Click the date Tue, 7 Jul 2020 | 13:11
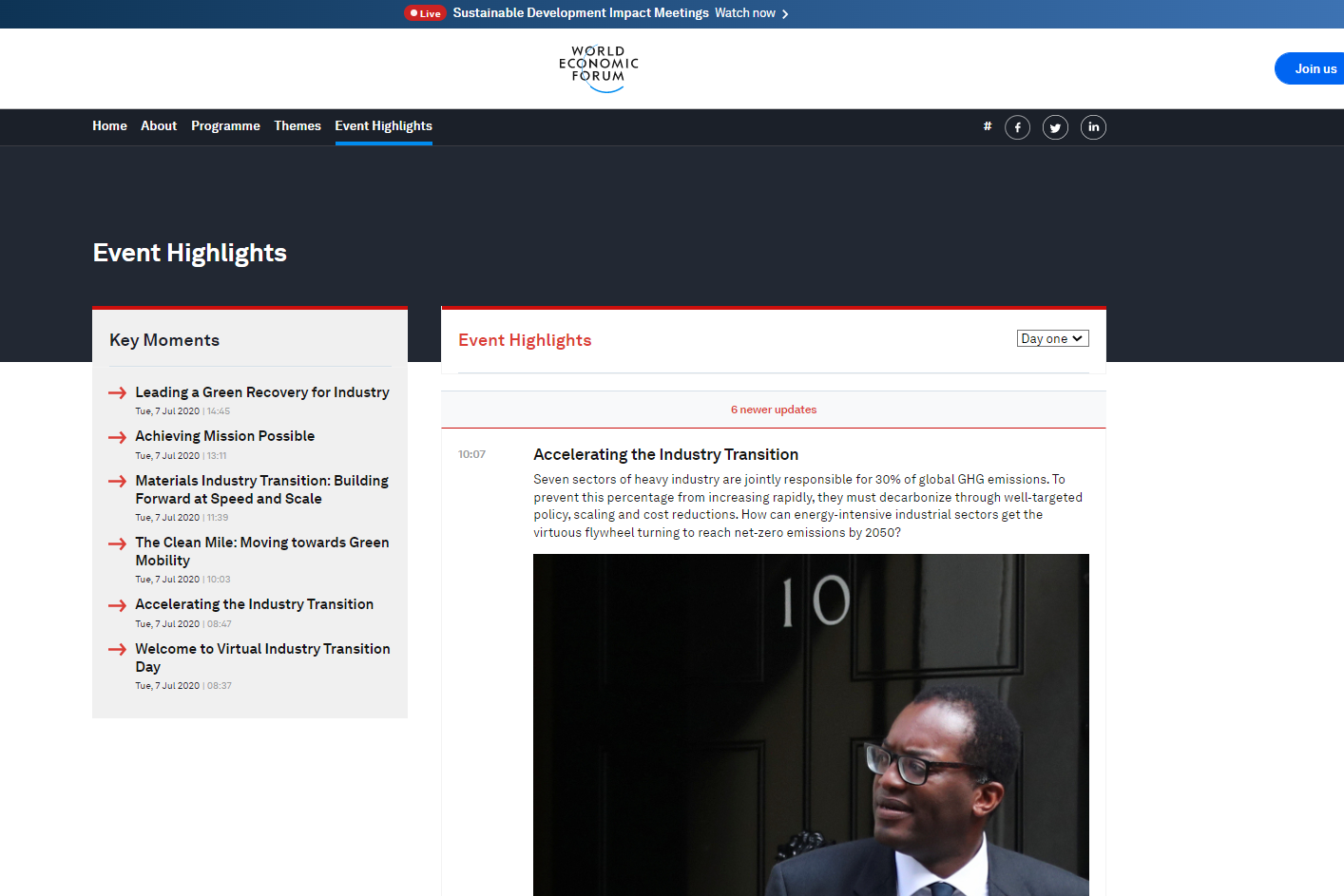Image resolution: width=1344 pixels, height=896 pixels. [181, 456]
